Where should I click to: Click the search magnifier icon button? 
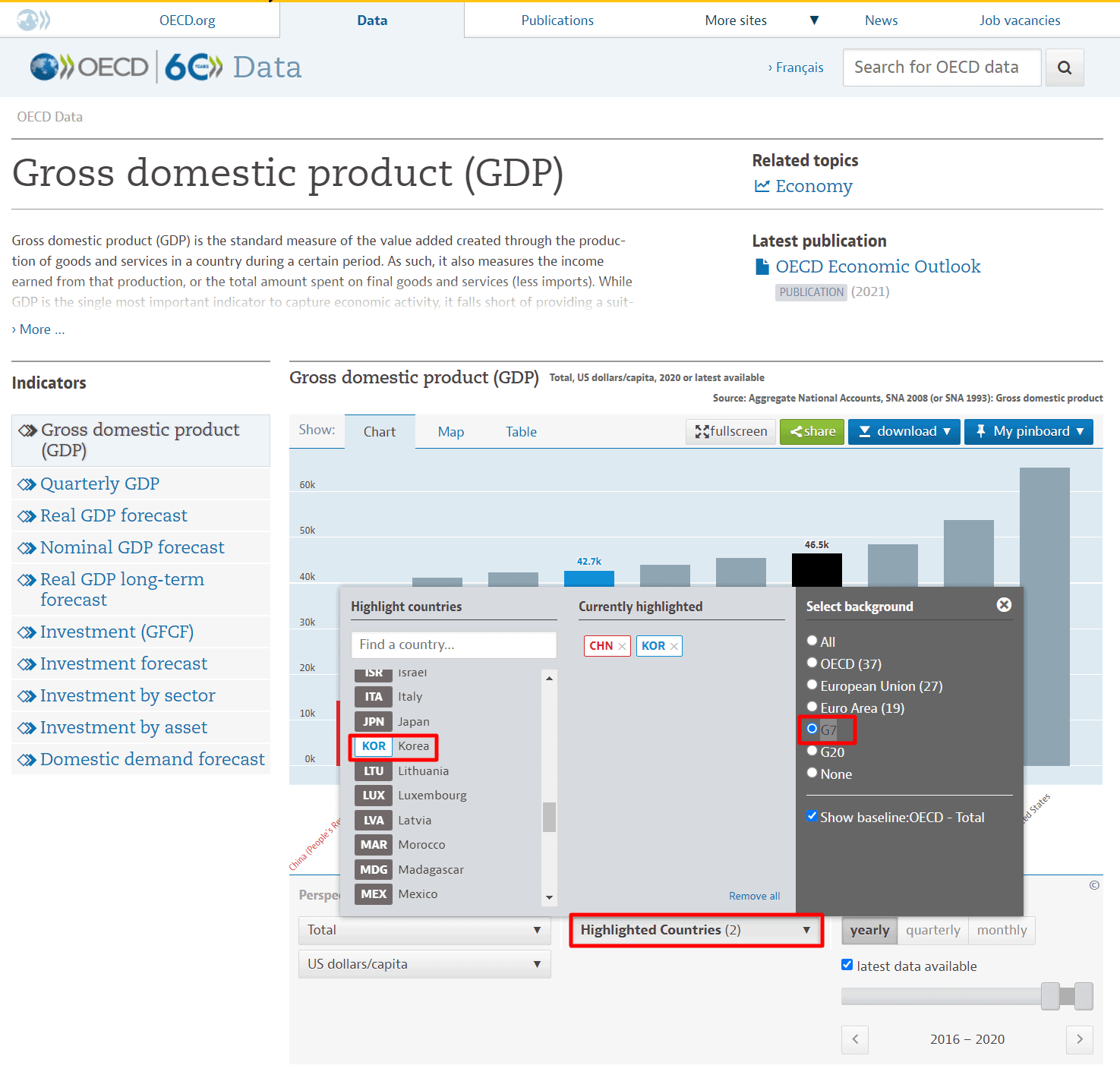click(1065, 68)
